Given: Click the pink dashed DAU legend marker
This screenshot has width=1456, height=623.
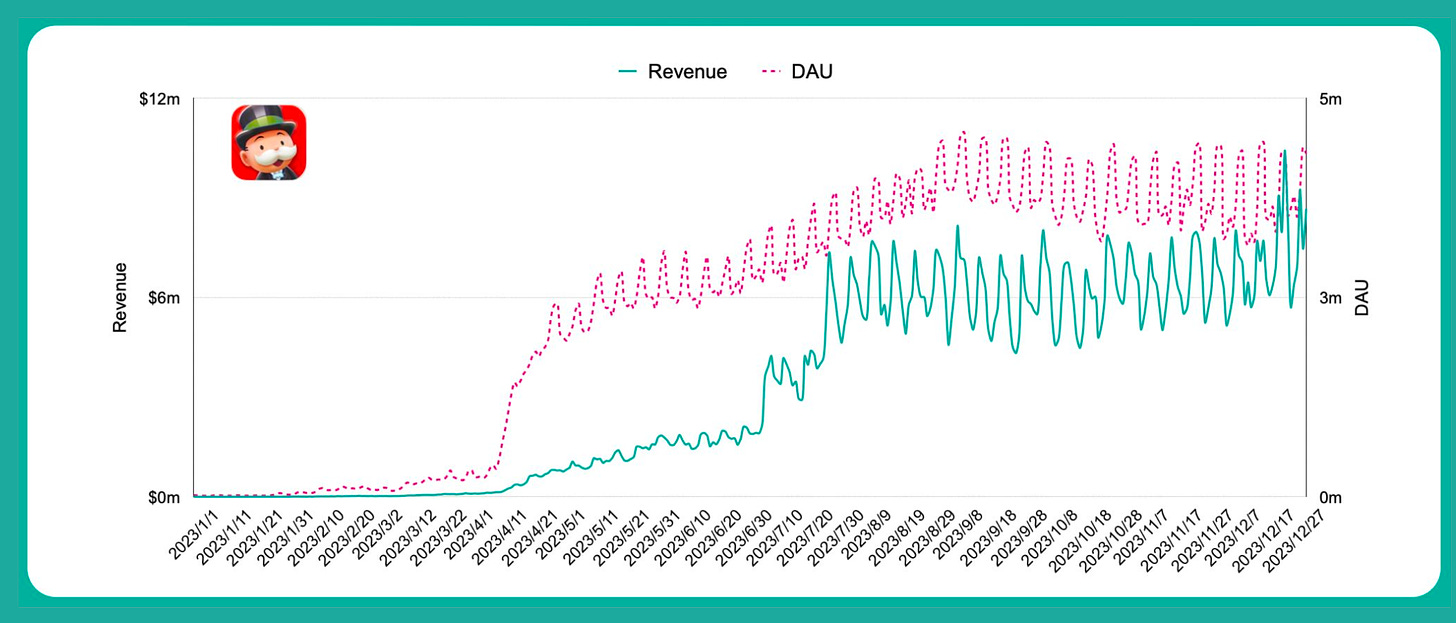Looking at the screenshot, I should (775, 72).
